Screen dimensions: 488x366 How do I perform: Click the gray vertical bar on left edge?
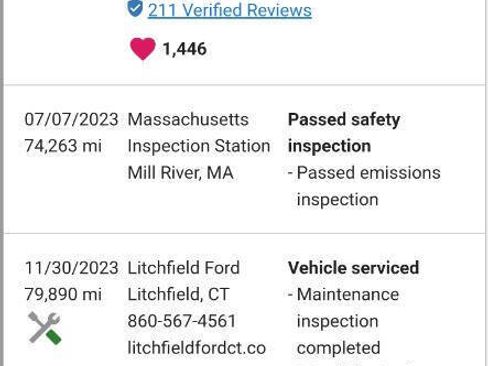click(2, 183)
